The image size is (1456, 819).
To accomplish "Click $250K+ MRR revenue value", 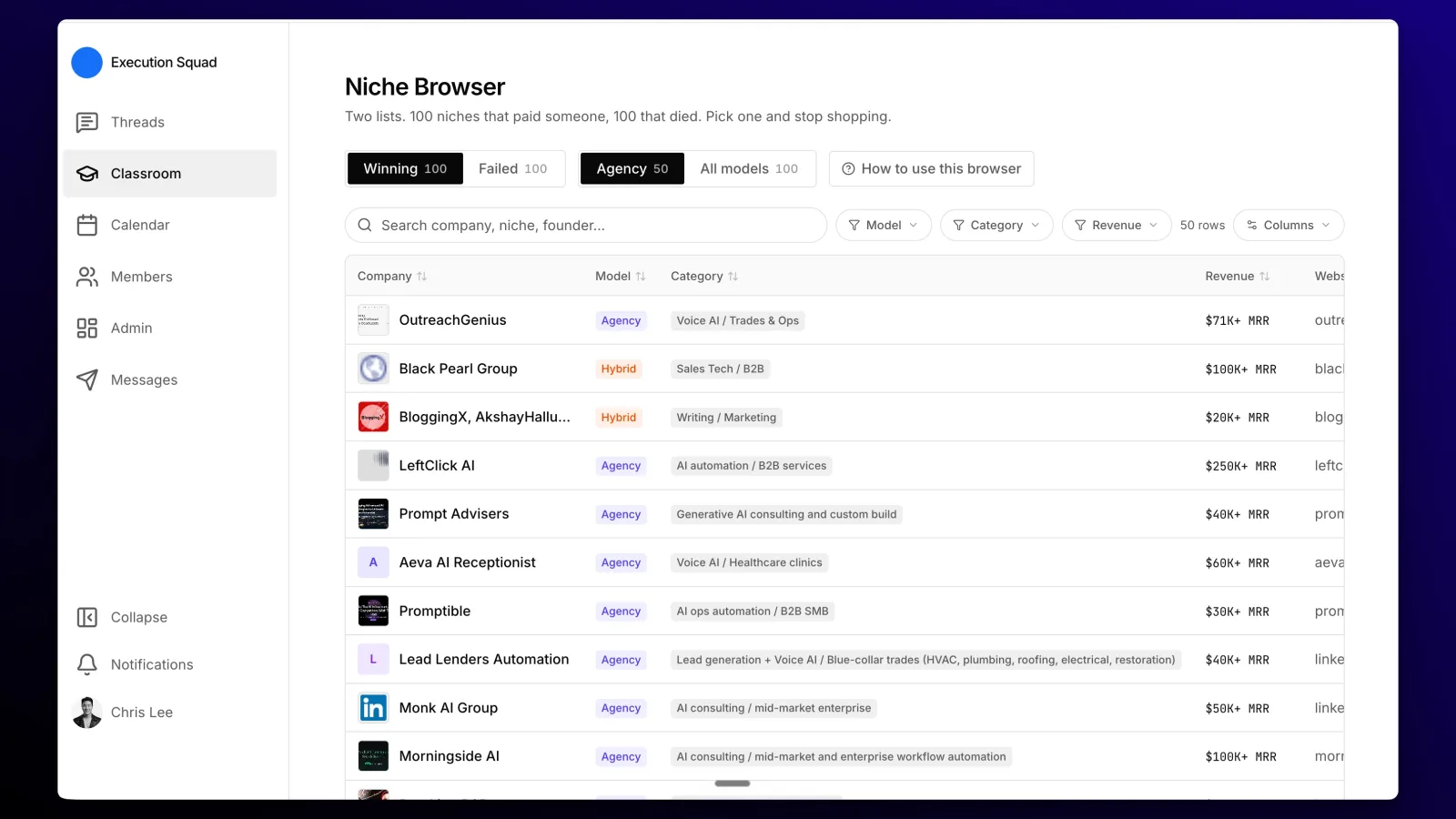I will pyautogui.click(x=1240, y=466).
